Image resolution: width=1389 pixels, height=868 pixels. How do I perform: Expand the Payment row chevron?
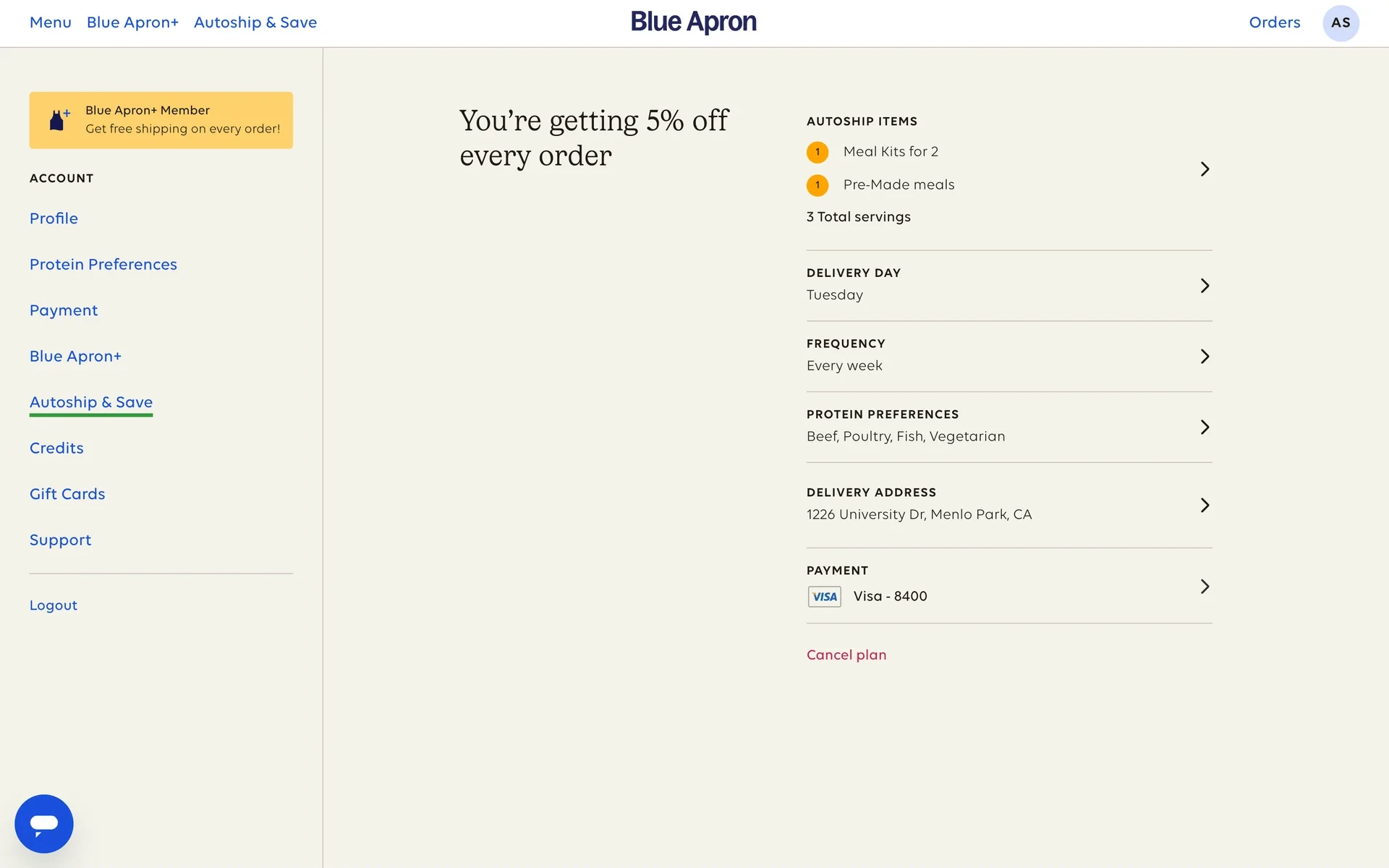[x=1205, y=586]
